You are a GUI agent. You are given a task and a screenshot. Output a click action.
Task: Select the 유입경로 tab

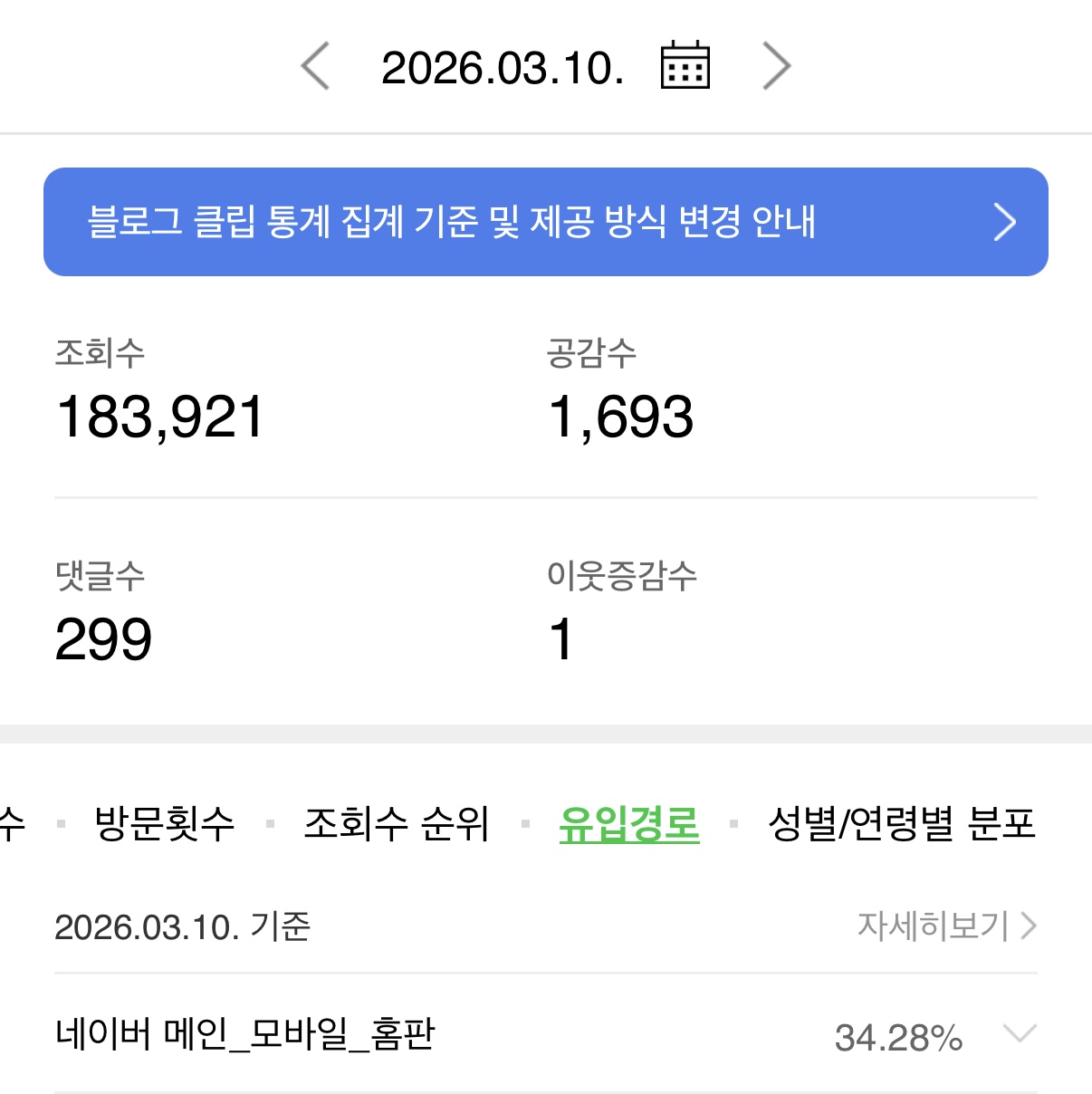coord(629,824)
